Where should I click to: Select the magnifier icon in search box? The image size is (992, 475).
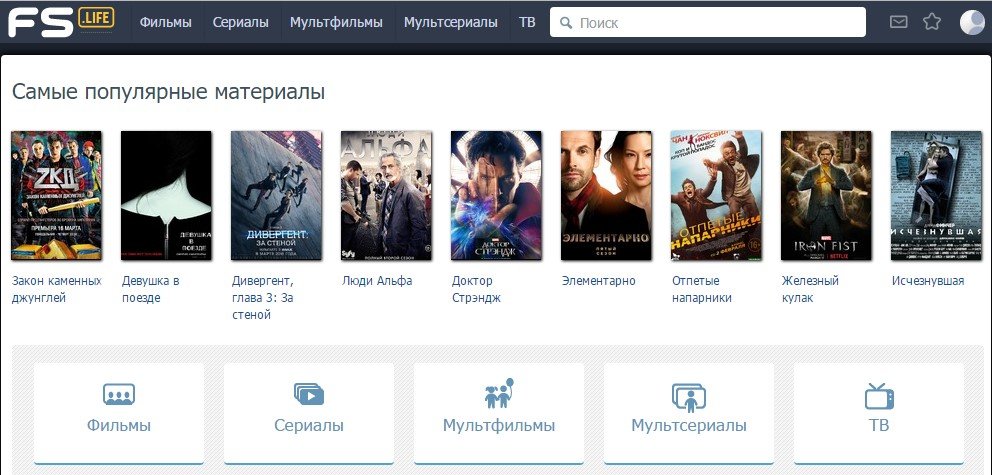pyautogui.click(x=566, y=23)
